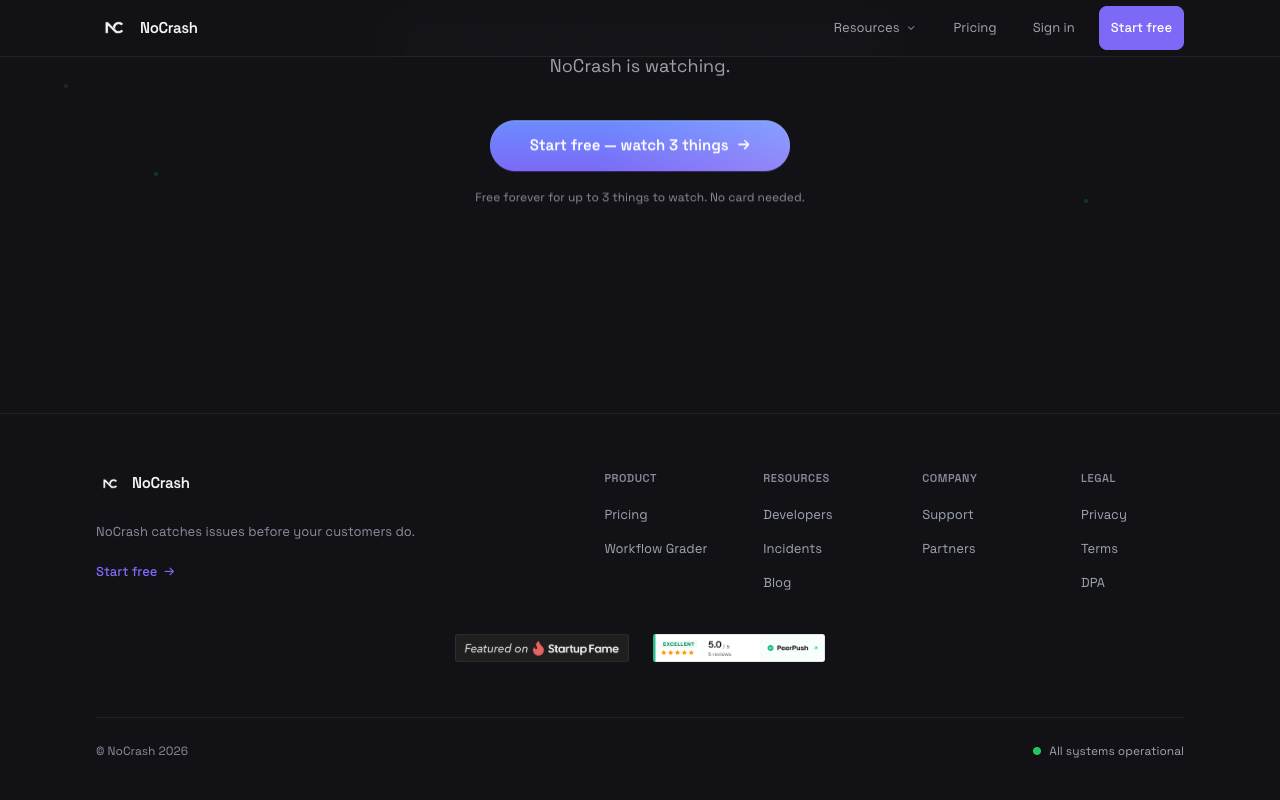Click Start free — watch 3 things button
1280x800 pixels.
point(640,146)
